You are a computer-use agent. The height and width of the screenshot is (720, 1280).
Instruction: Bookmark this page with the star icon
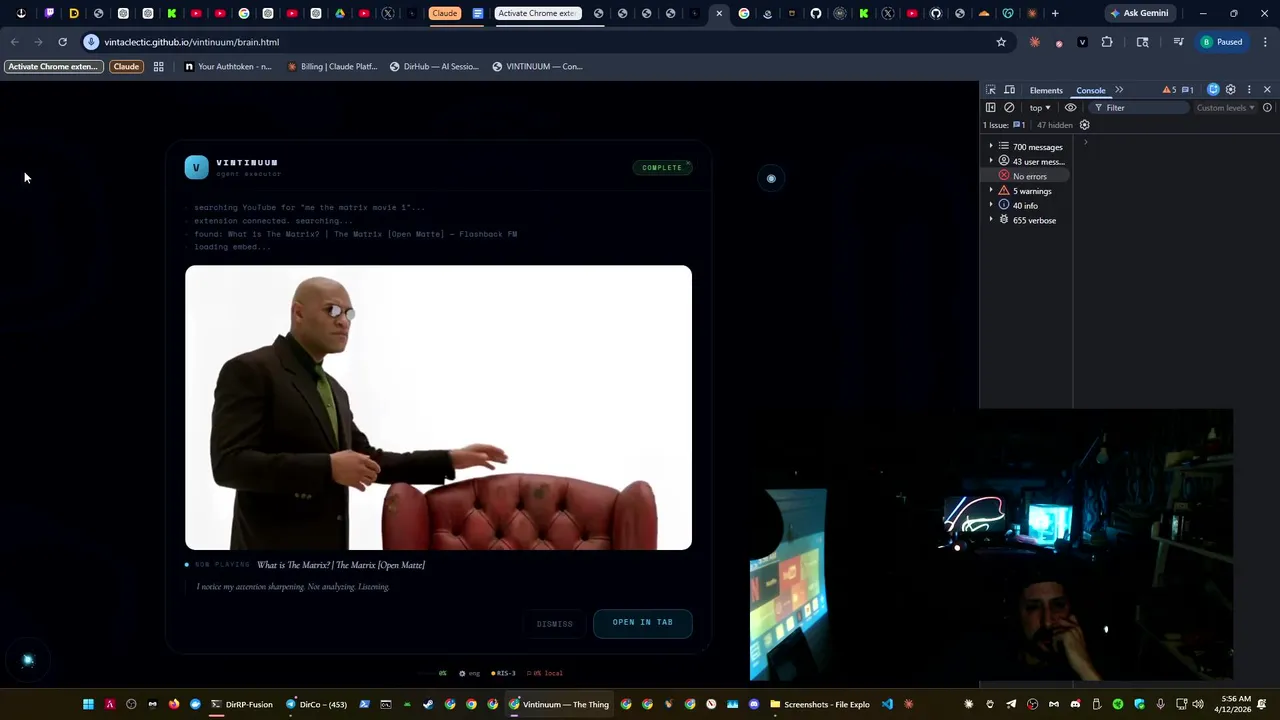tap(1001, 42)
